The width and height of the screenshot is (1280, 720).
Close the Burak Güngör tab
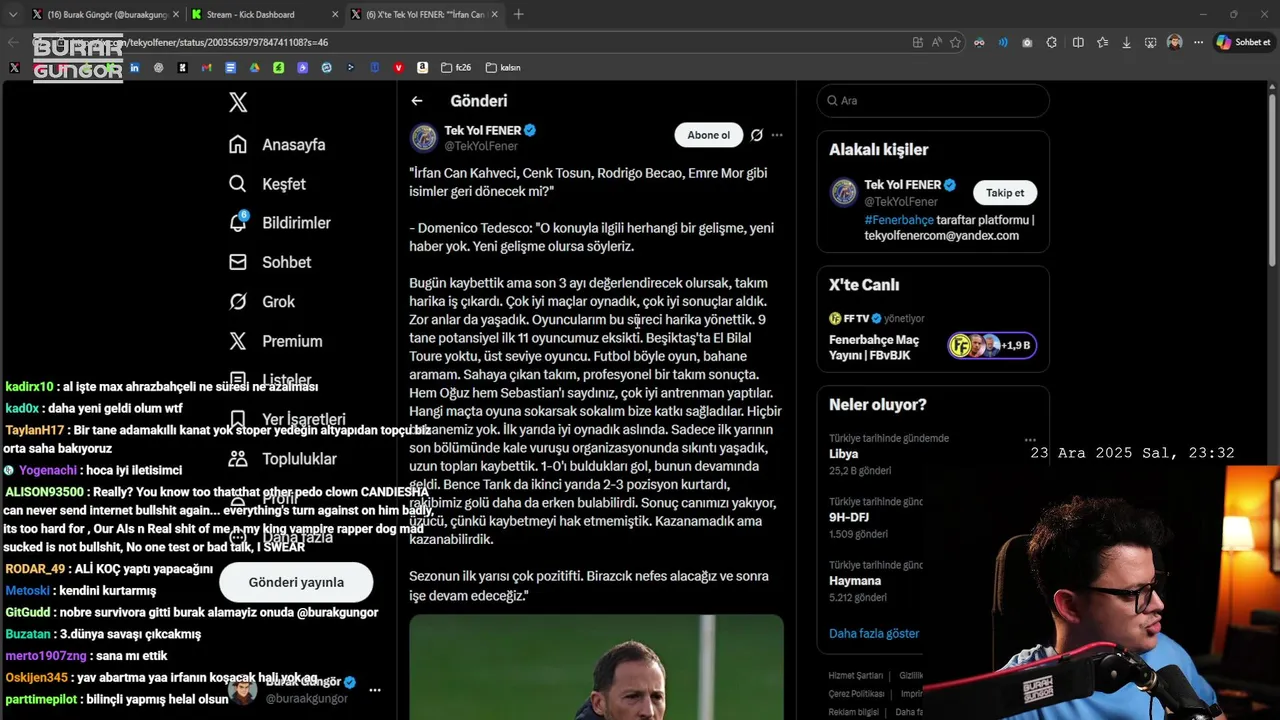point(175,14)
